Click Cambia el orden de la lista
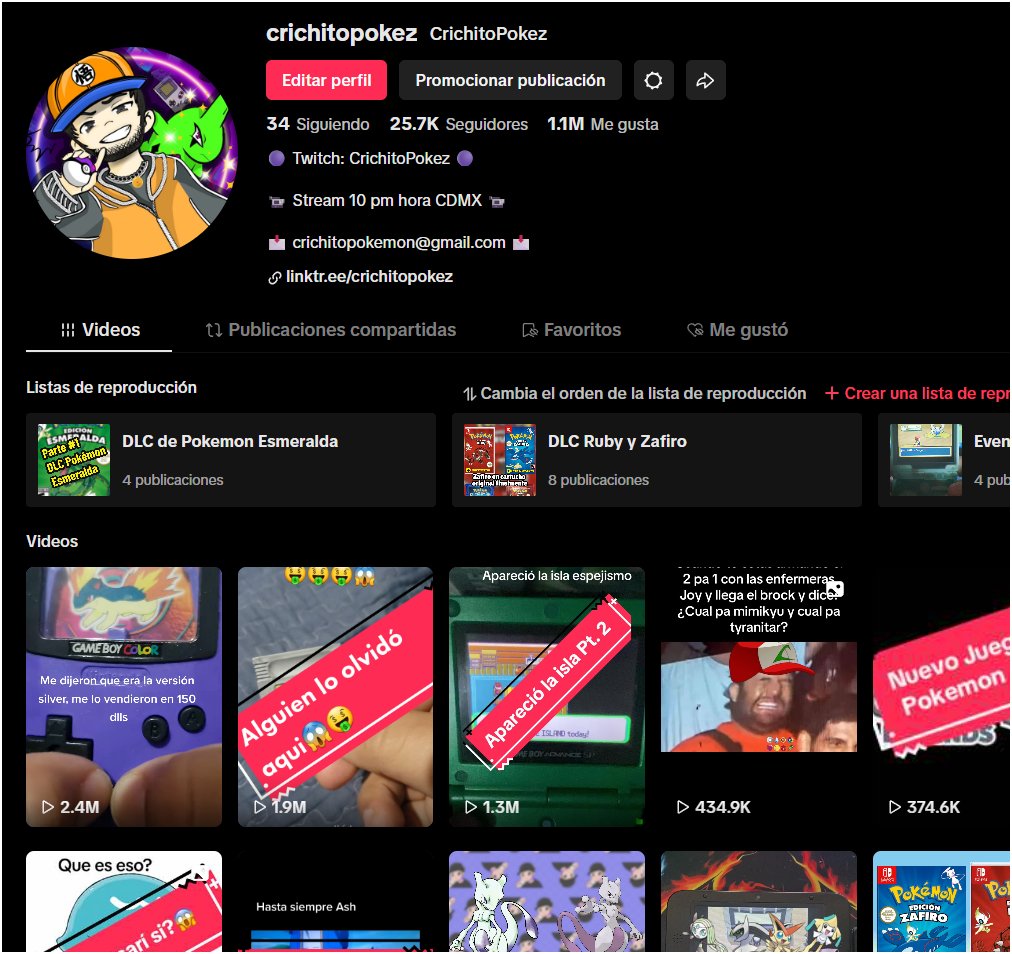The width and height of the screenshot is (1012, 954). click(634, 393)
